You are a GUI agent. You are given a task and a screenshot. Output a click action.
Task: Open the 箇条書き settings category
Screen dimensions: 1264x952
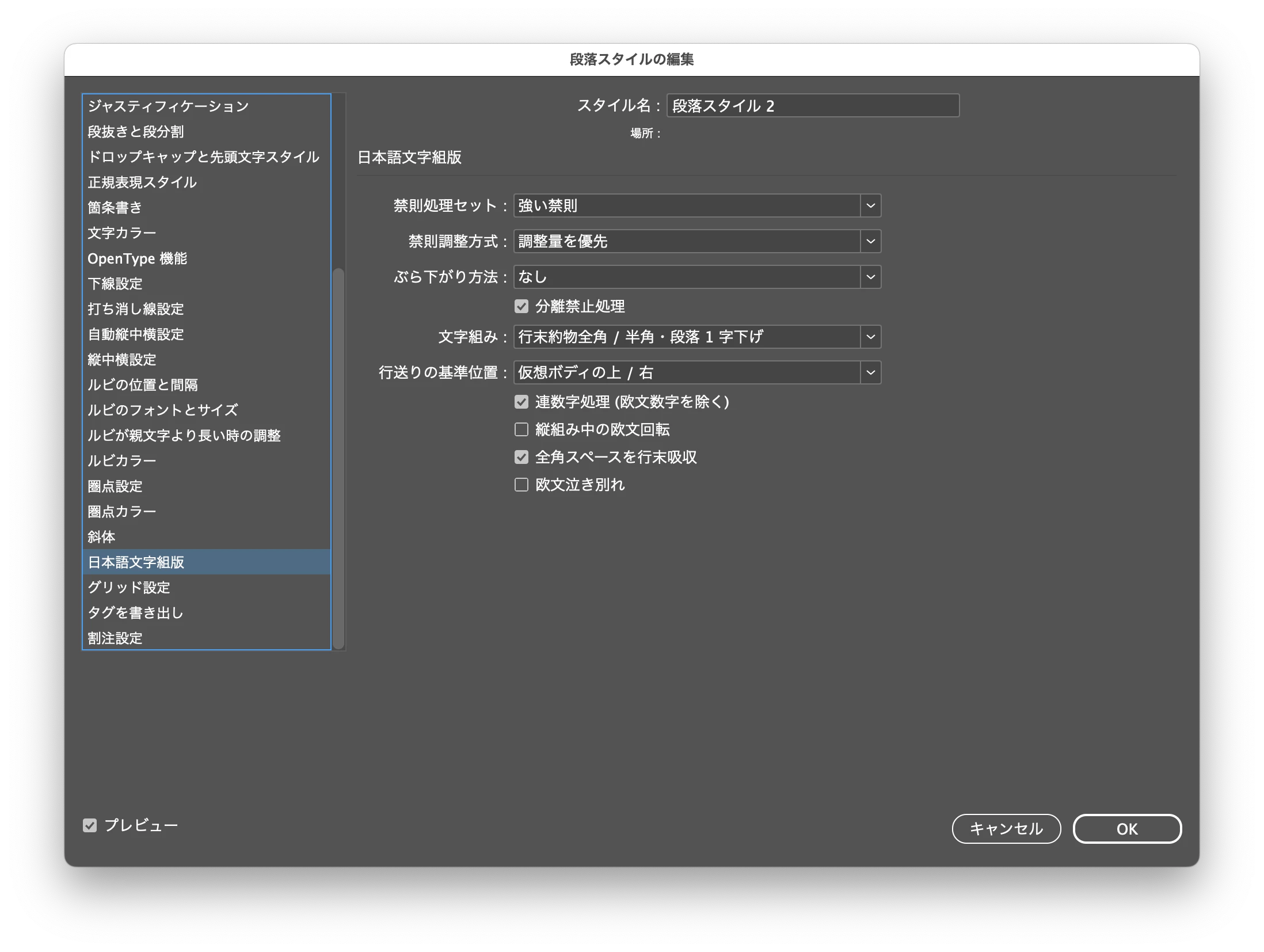click(115, 207)
